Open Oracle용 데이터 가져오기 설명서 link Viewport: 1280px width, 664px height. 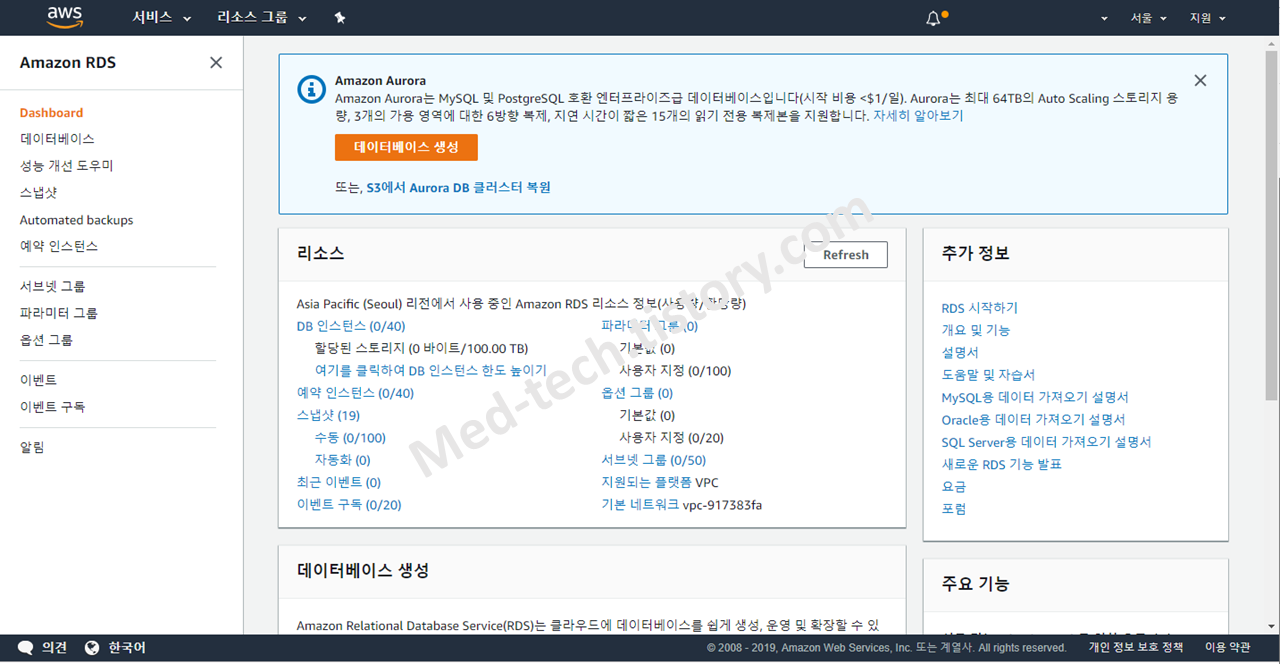coord(1033,419)
